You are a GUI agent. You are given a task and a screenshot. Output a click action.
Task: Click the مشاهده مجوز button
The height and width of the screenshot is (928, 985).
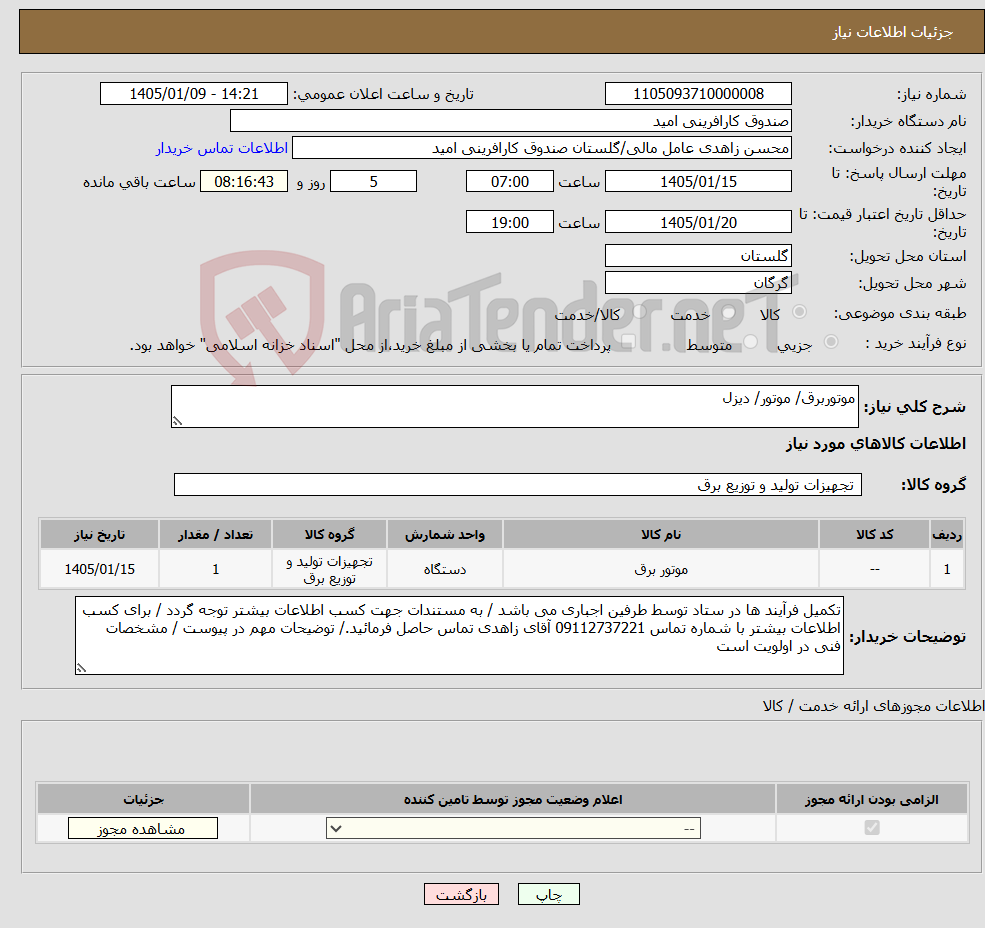tap(143, 828)
